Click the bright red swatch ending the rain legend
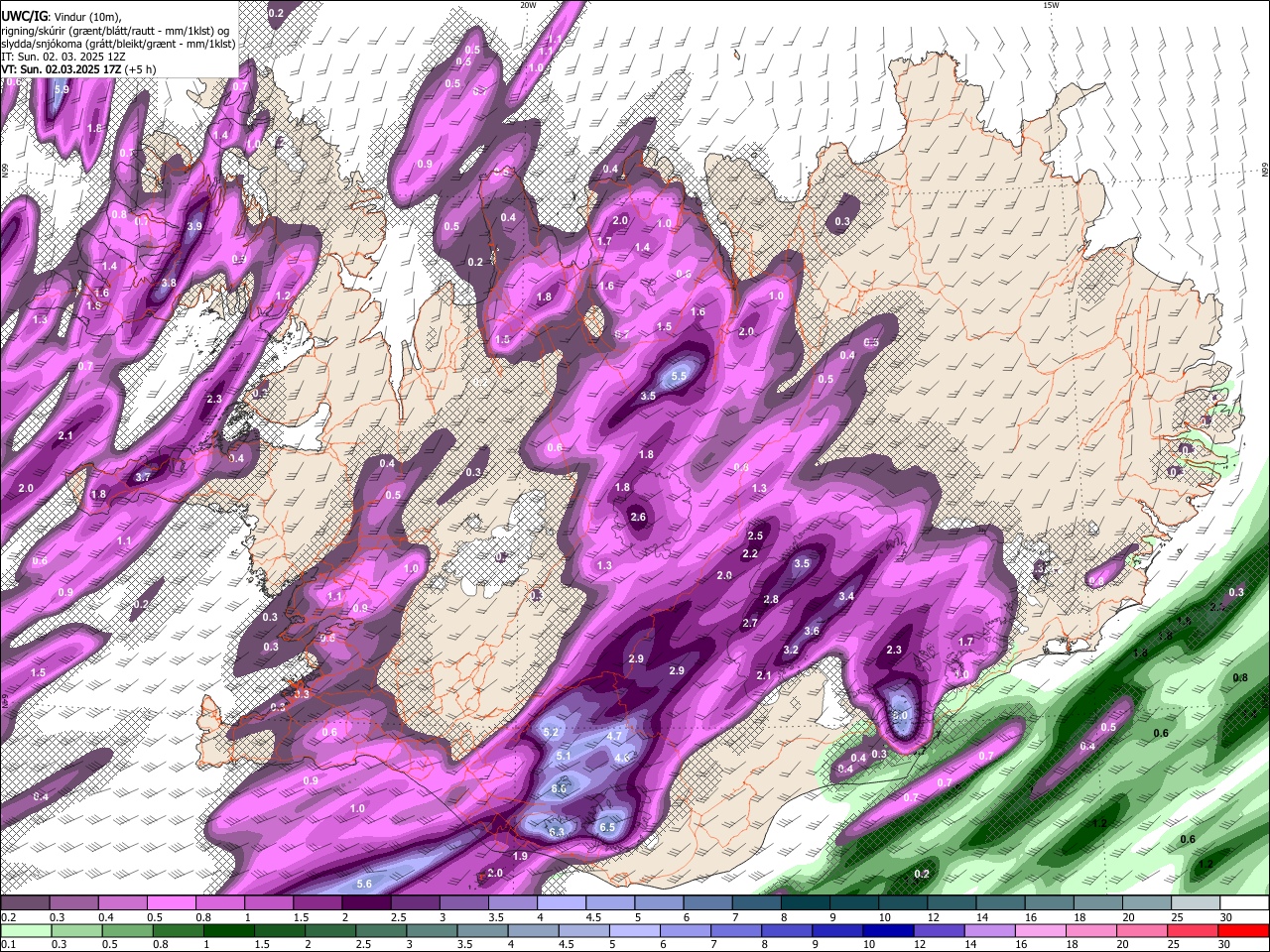The image size is (1270, 952). click(x=1244, y=930)
